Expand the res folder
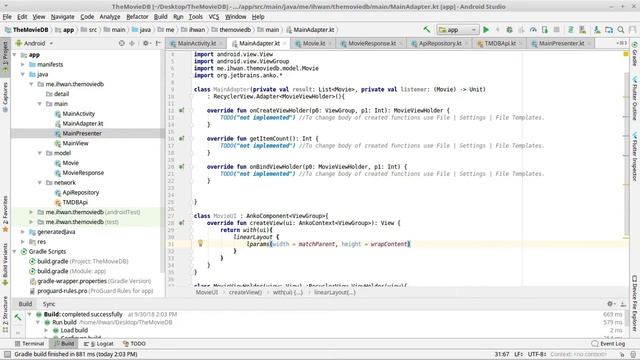This screenshot has height=360, width=640. click(x=23, y=241)
